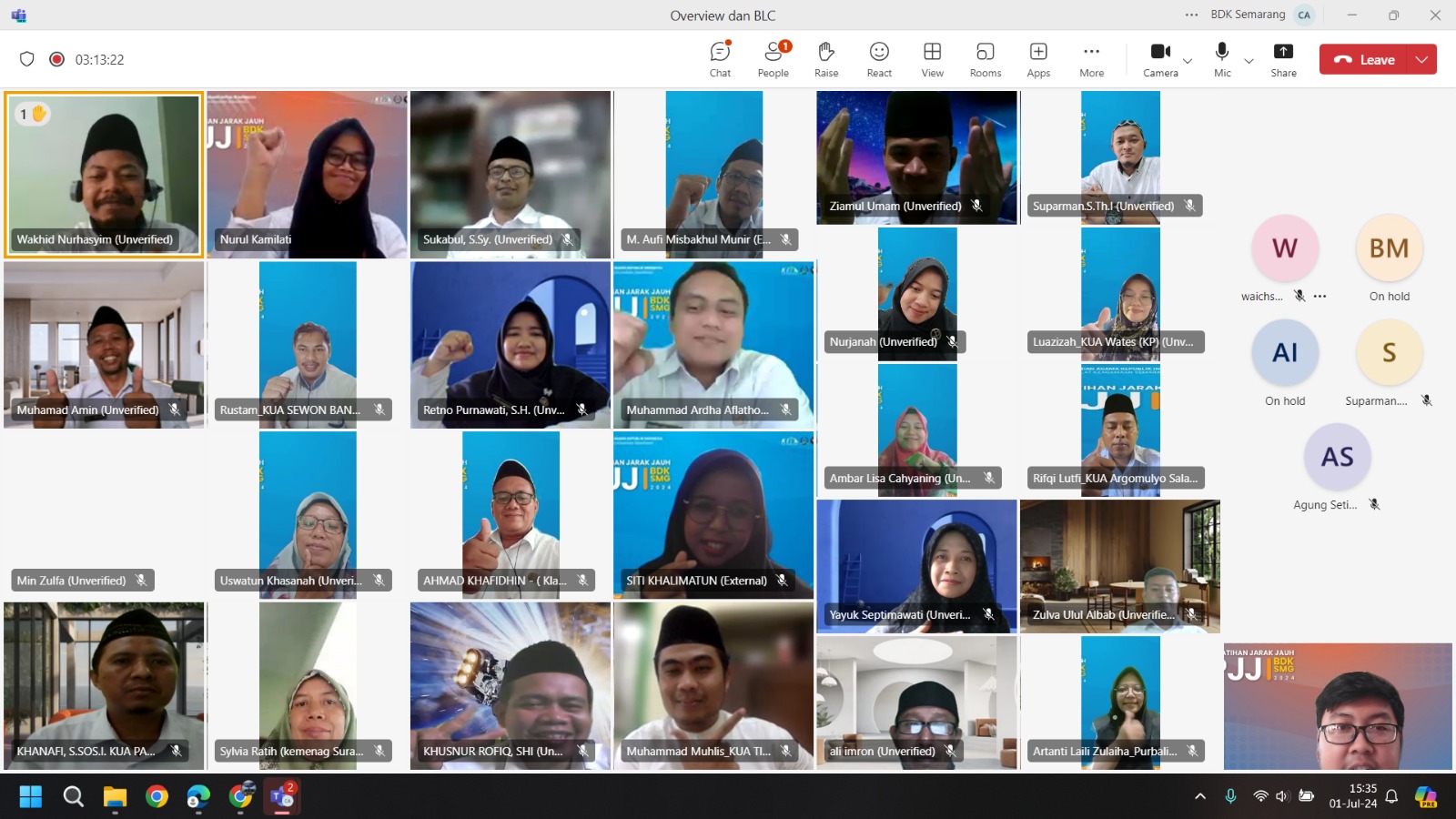The image size is (1456, 819).
Task: Open options for waichs participant
Action: pos(1319,296)
